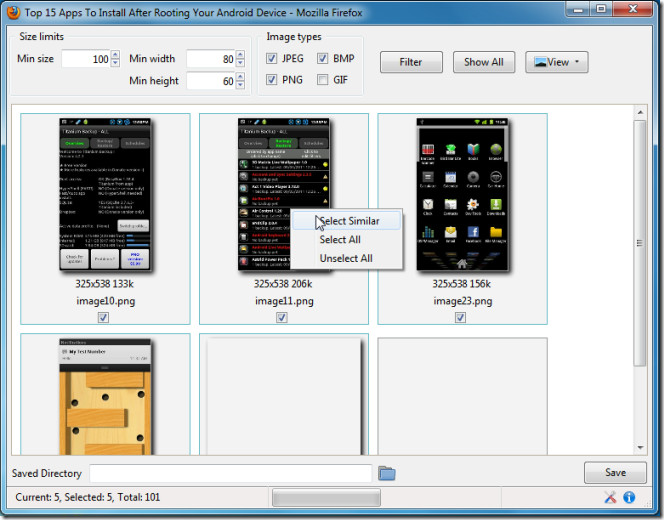Increase Min width with the up spinner

click(x=240, y=55)
